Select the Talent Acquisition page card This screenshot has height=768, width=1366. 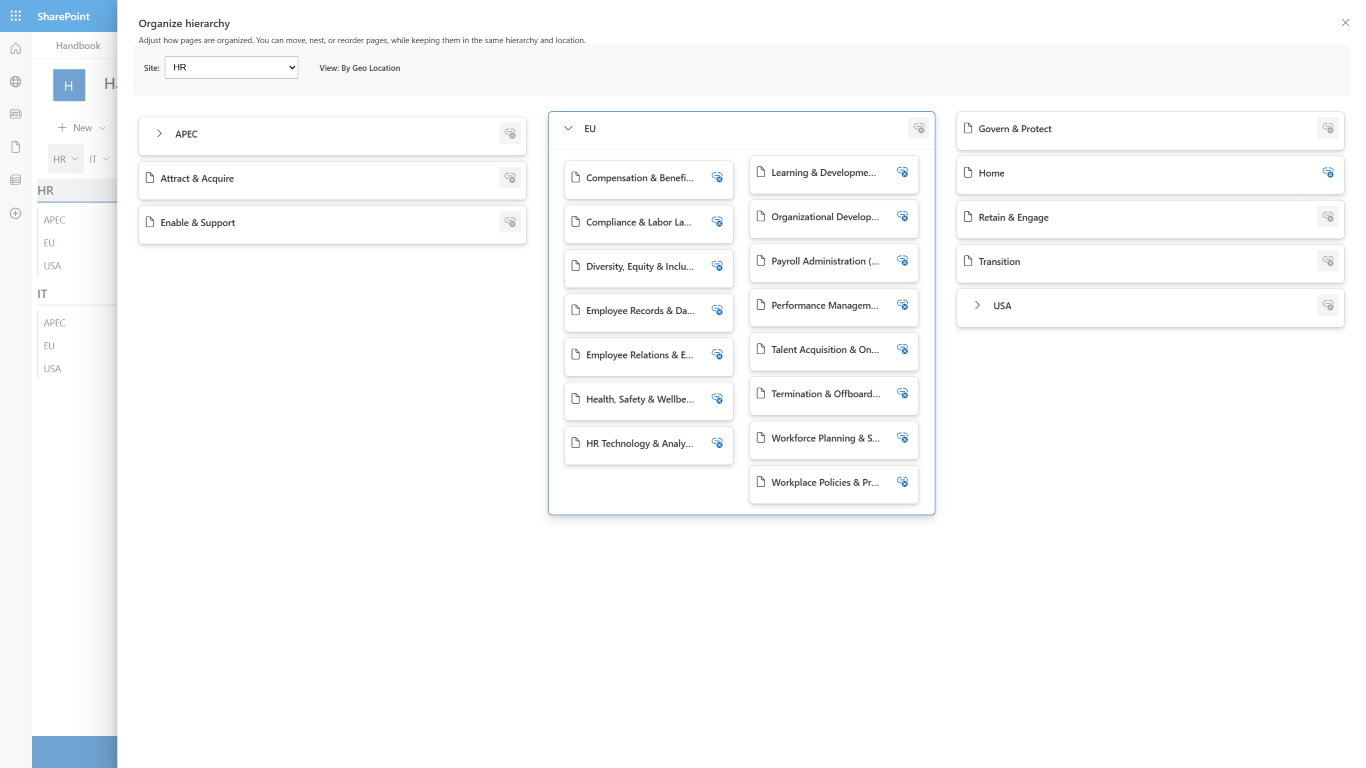click(x=824, y=350)
